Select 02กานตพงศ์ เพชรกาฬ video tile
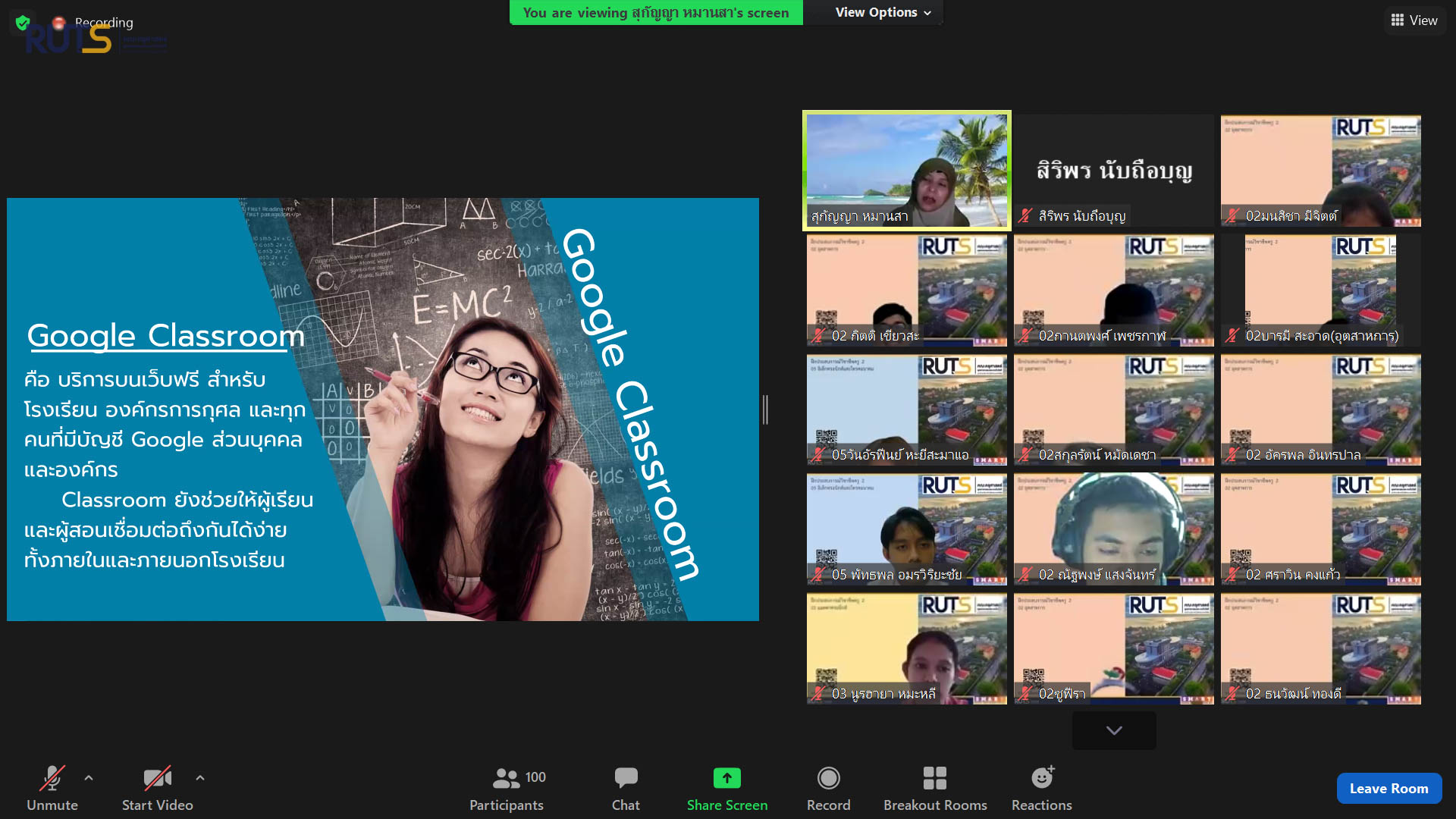This screenshot has height=819, width=1456. (1114, 290)
